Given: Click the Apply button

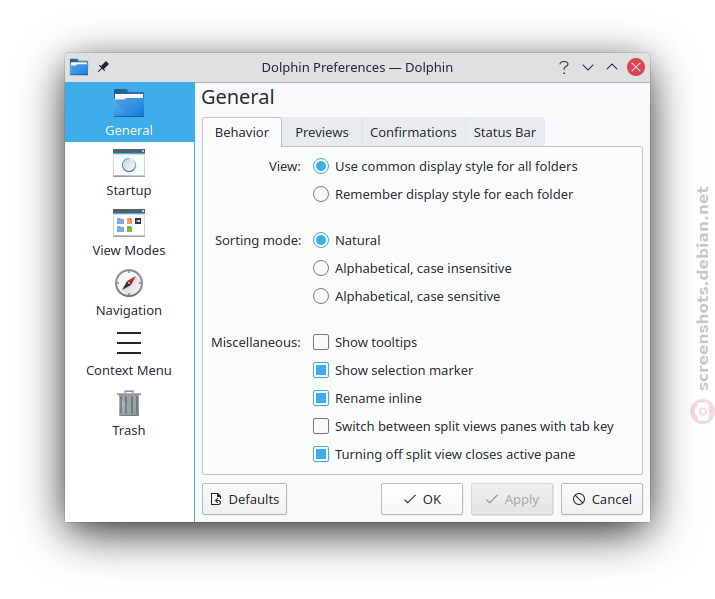Looking at the screenshot, I should pyautogui.click(x=512, y=499).
